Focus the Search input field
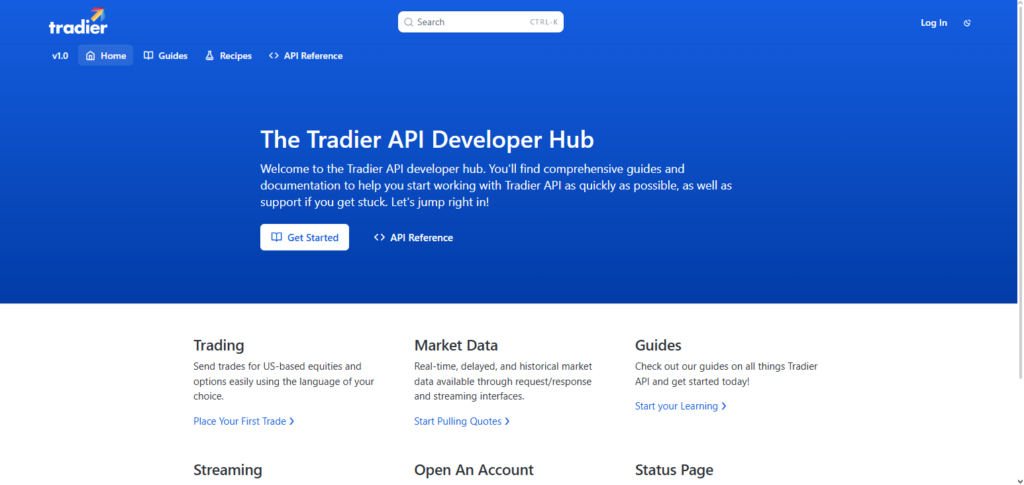Viewport: 1024px width, 485px height. pyautogui.click(x=481, y=22)
